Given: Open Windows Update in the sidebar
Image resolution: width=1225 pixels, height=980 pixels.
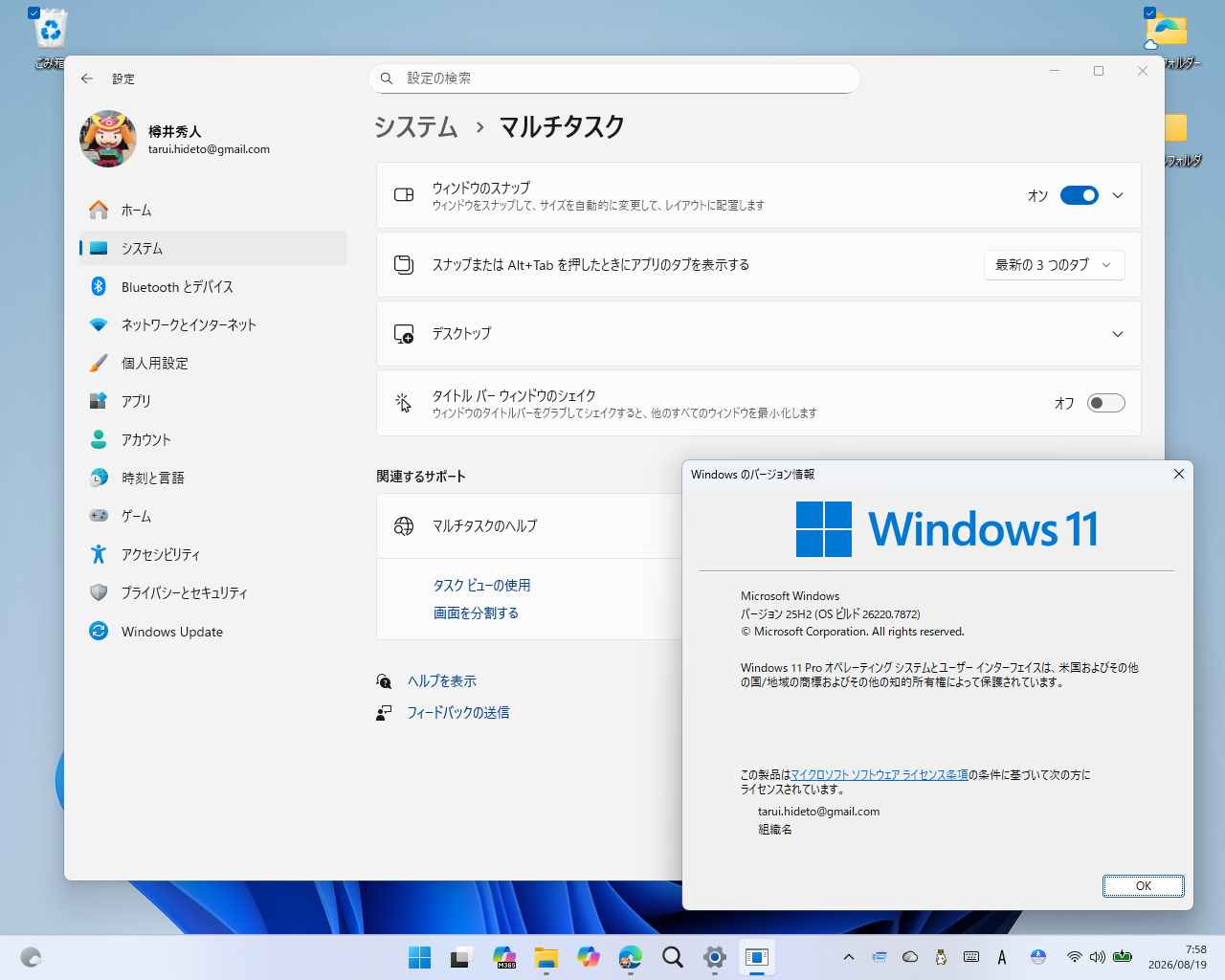Looking at the screenshot, I should pos(212,631).
